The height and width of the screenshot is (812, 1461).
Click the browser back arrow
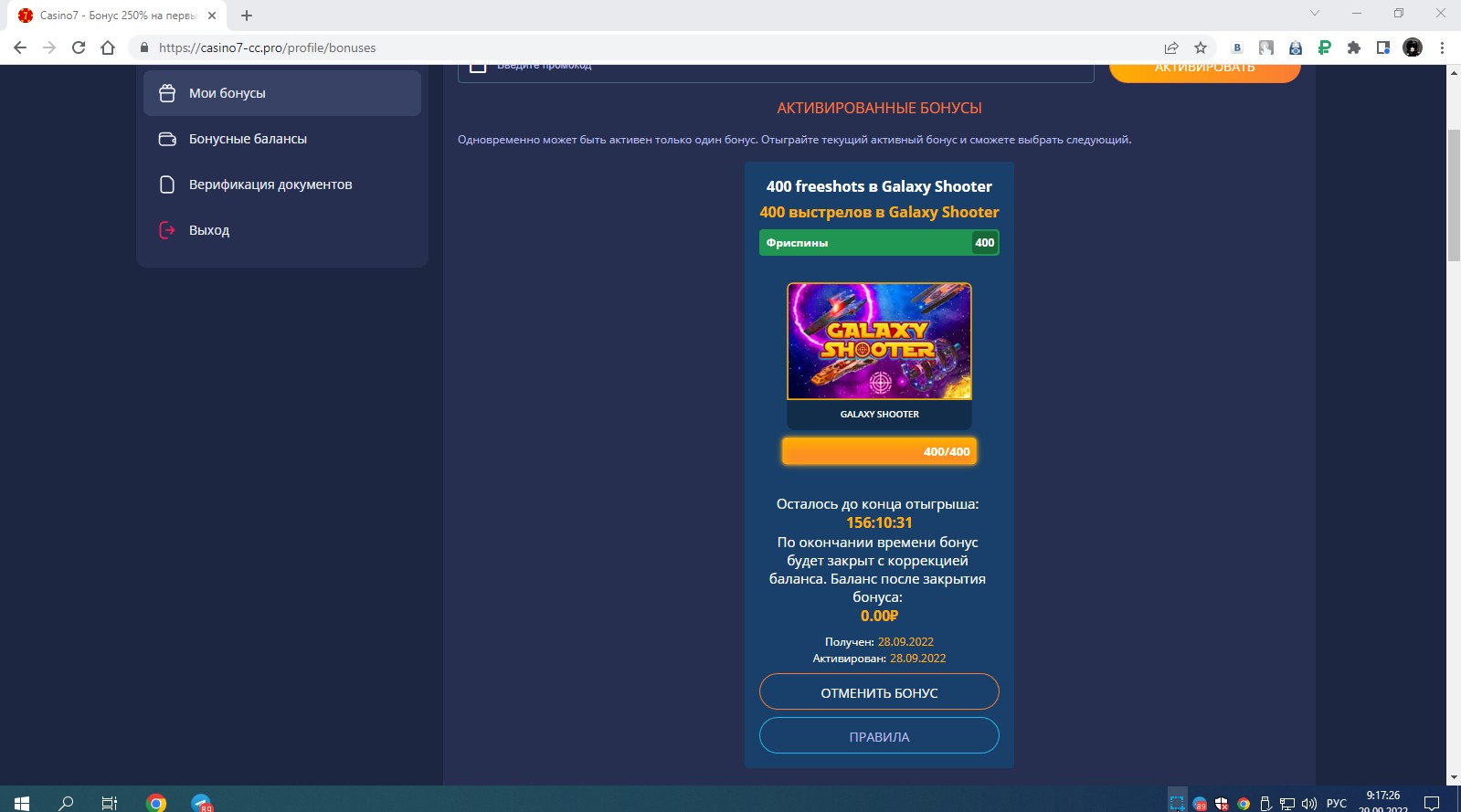20,47
